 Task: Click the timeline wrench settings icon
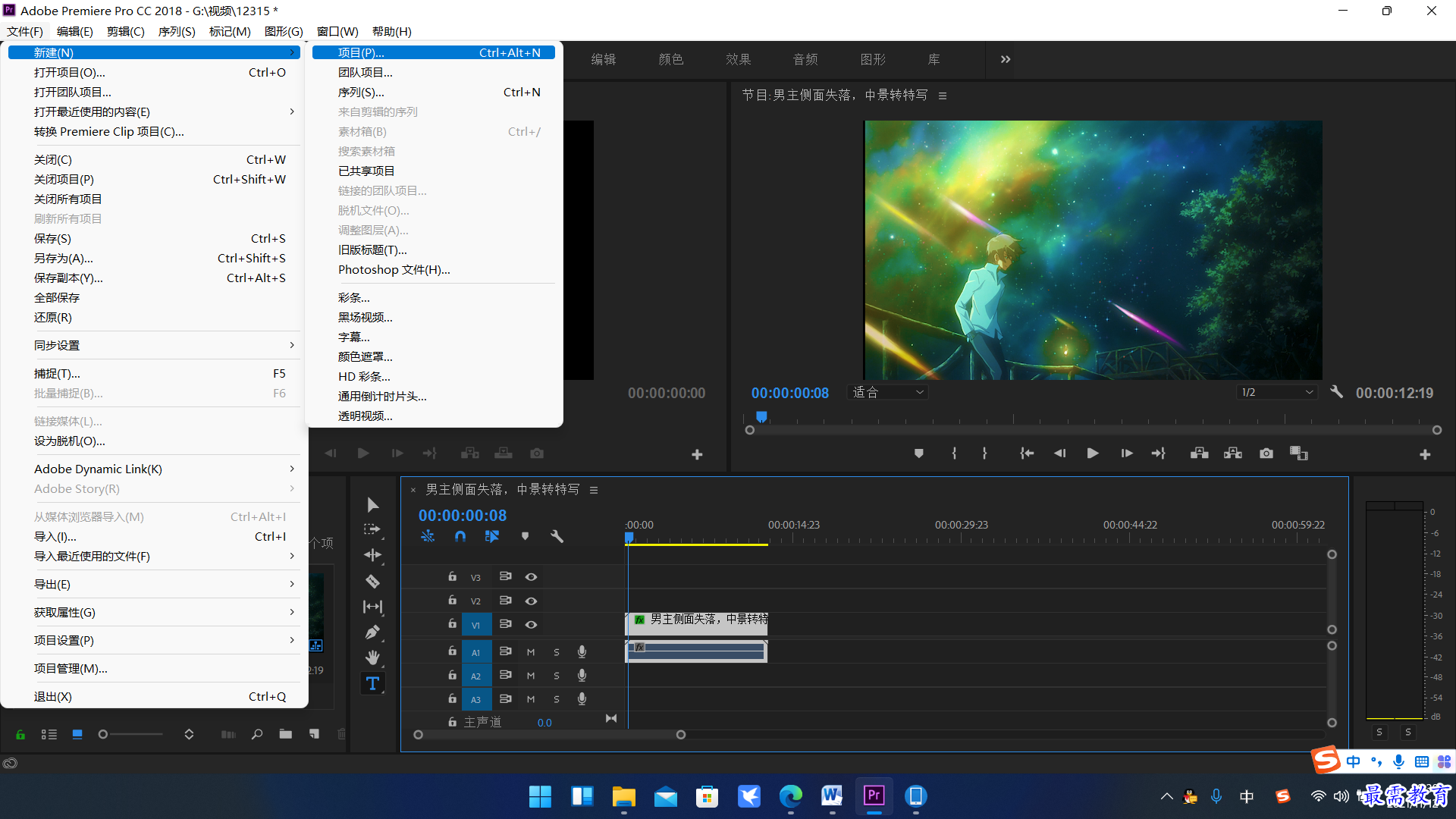click(x=557, y=536)
